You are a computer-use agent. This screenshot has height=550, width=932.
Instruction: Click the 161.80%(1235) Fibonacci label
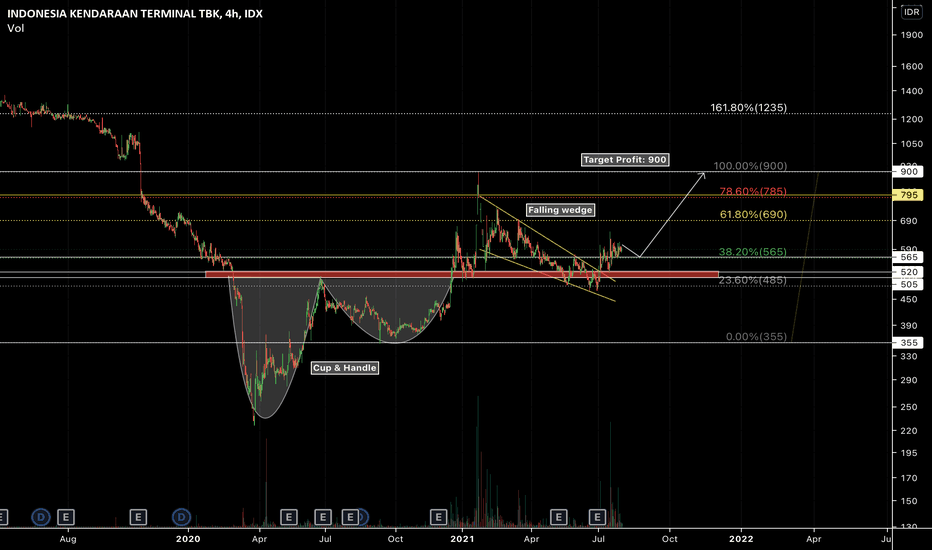748,108
